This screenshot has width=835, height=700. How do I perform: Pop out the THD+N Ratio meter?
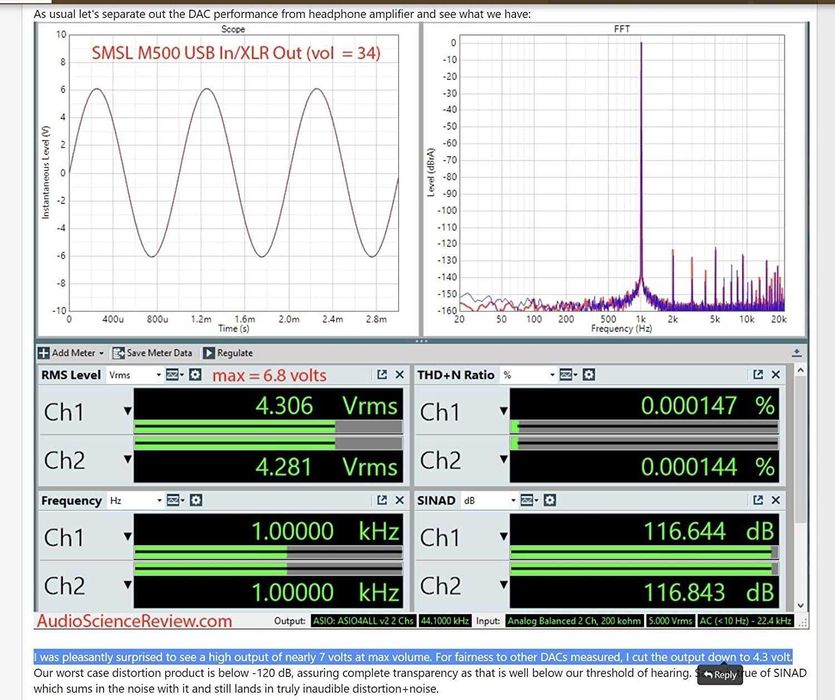pyautogui.click(x=758, y=375)
